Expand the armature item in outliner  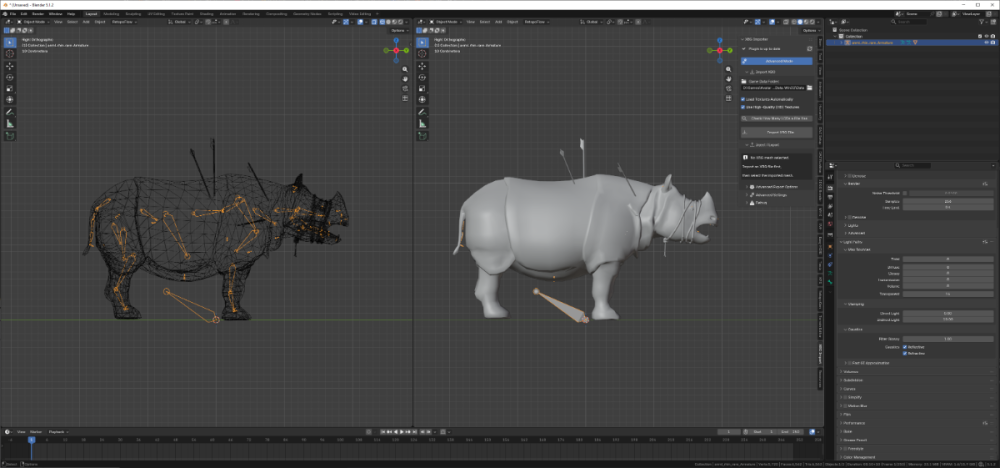point(841,43)
